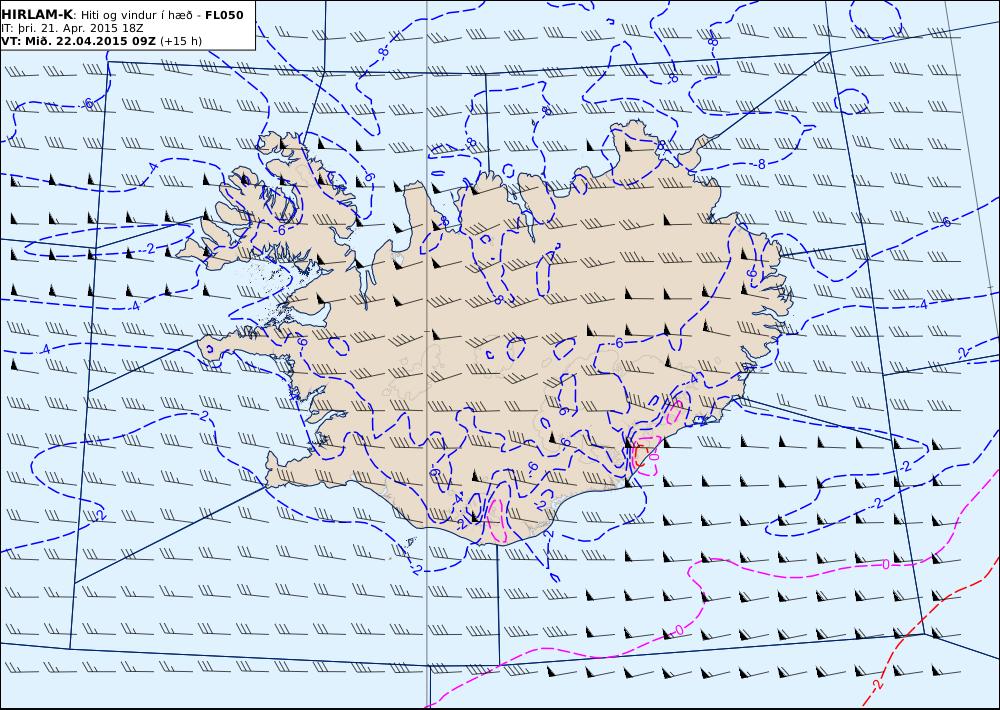1000x710 pixels.
Task: Click the red dashed -2 isotherm label
Action: pyautogui.click(x=876, y=684)
